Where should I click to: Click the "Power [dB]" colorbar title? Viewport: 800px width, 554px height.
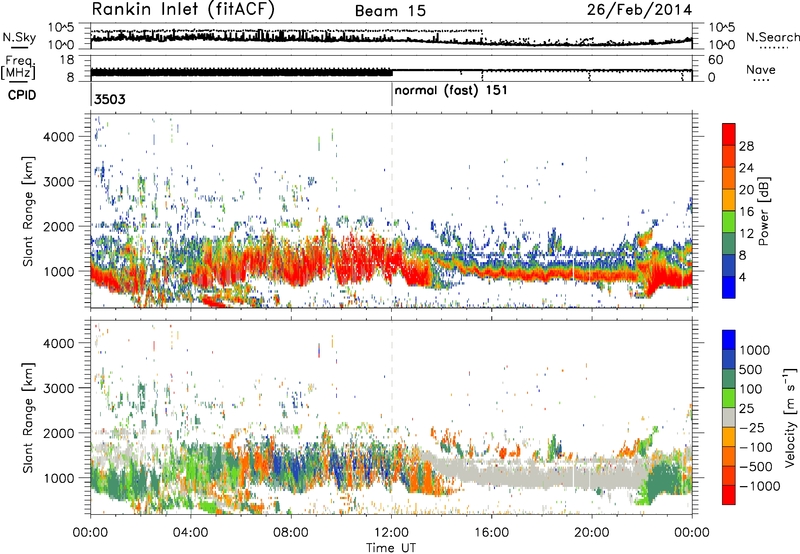(763, 211)
